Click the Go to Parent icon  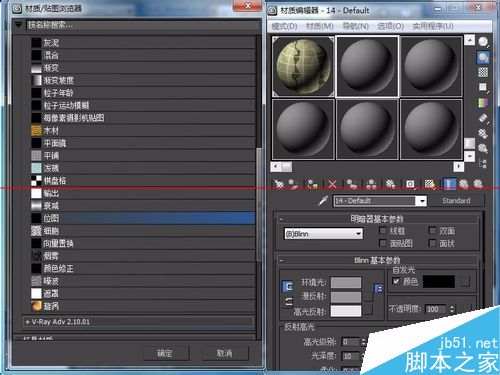click(464, 184)
